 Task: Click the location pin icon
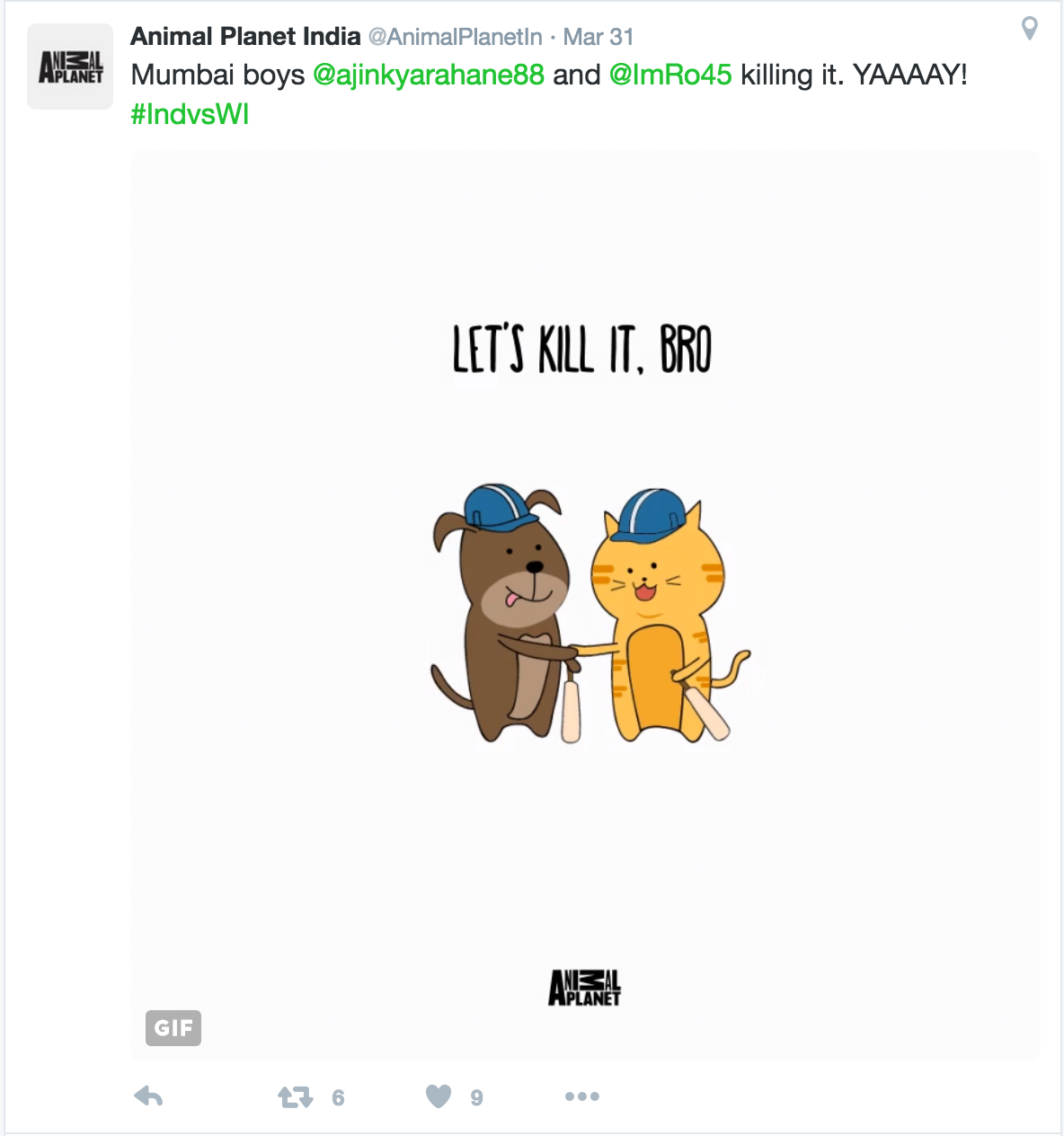point(1030,29)
